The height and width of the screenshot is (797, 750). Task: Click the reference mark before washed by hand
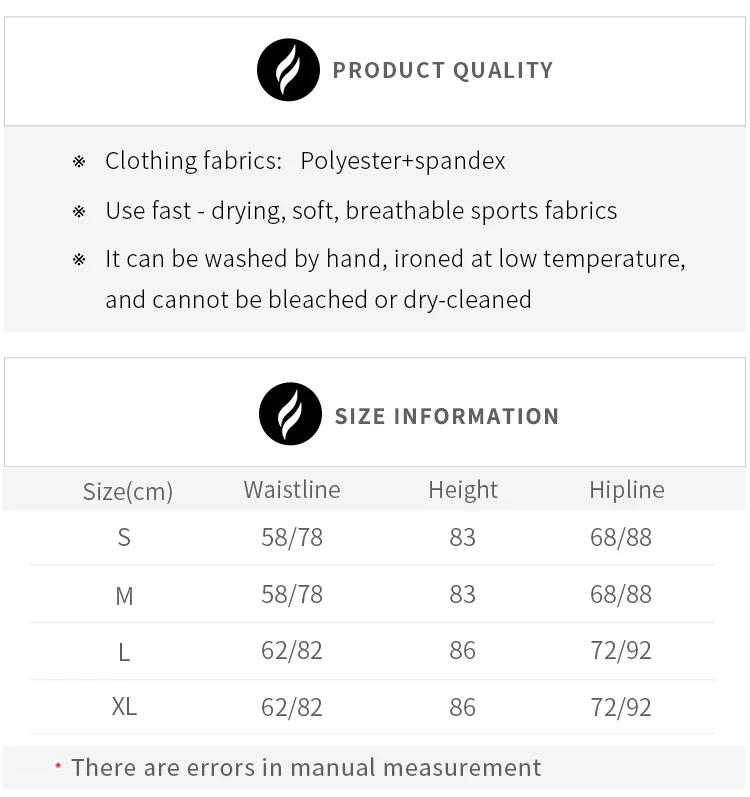(x=79, y=260)
